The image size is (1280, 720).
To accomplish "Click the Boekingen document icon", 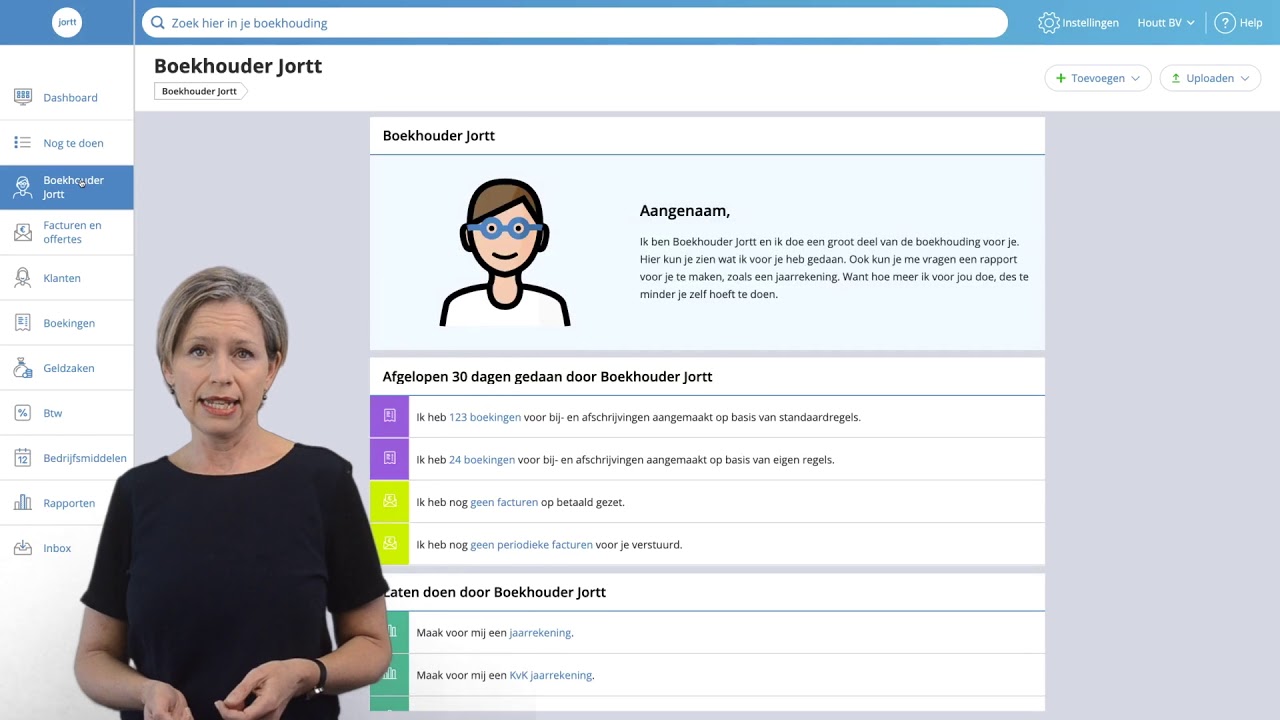I will pos(22,322).
